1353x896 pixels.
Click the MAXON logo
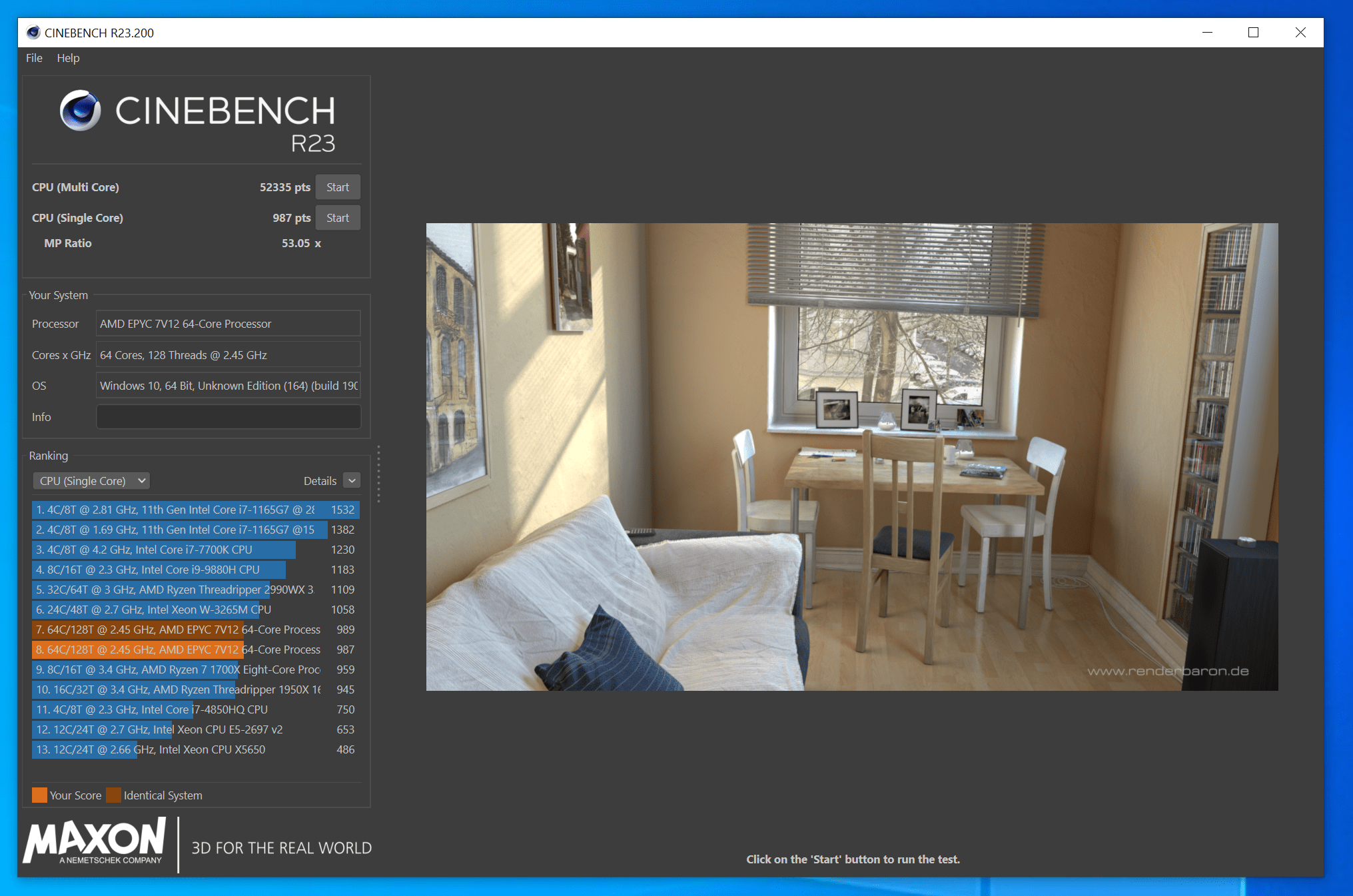(95, 842)
